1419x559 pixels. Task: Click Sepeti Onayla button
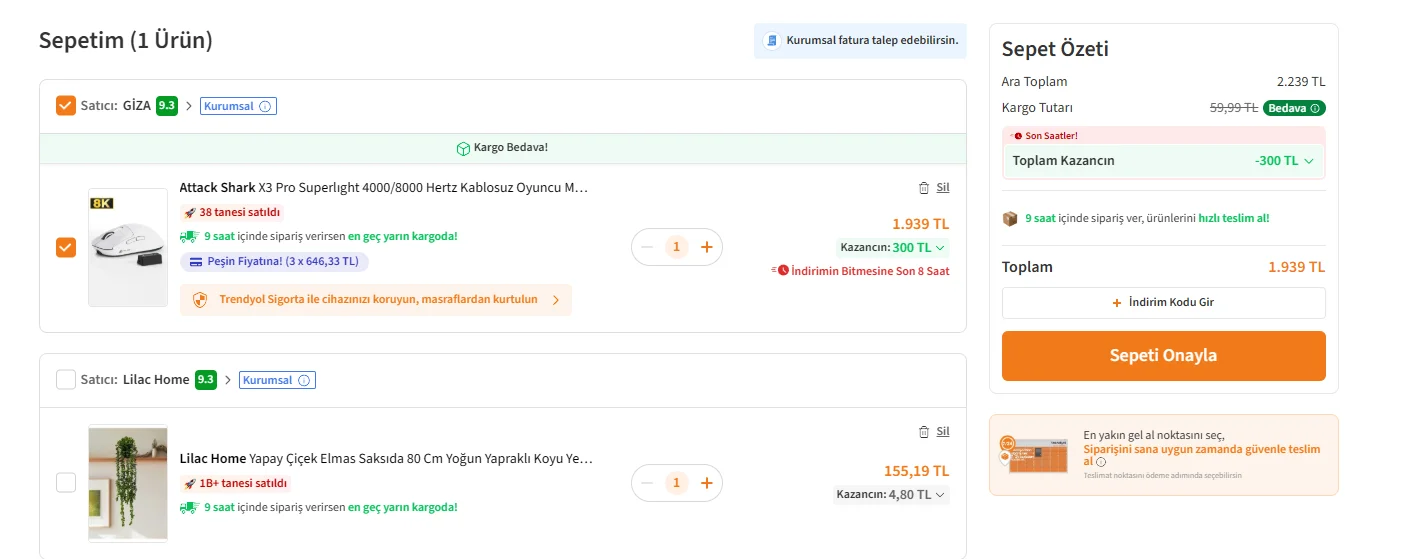1164,356
